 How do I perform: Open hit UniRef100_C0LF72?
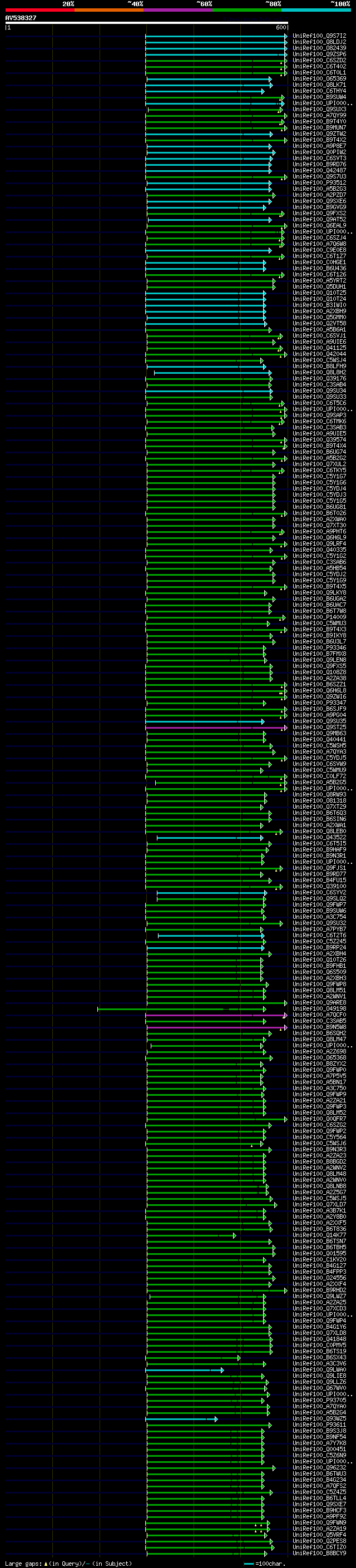pos(319,776)
